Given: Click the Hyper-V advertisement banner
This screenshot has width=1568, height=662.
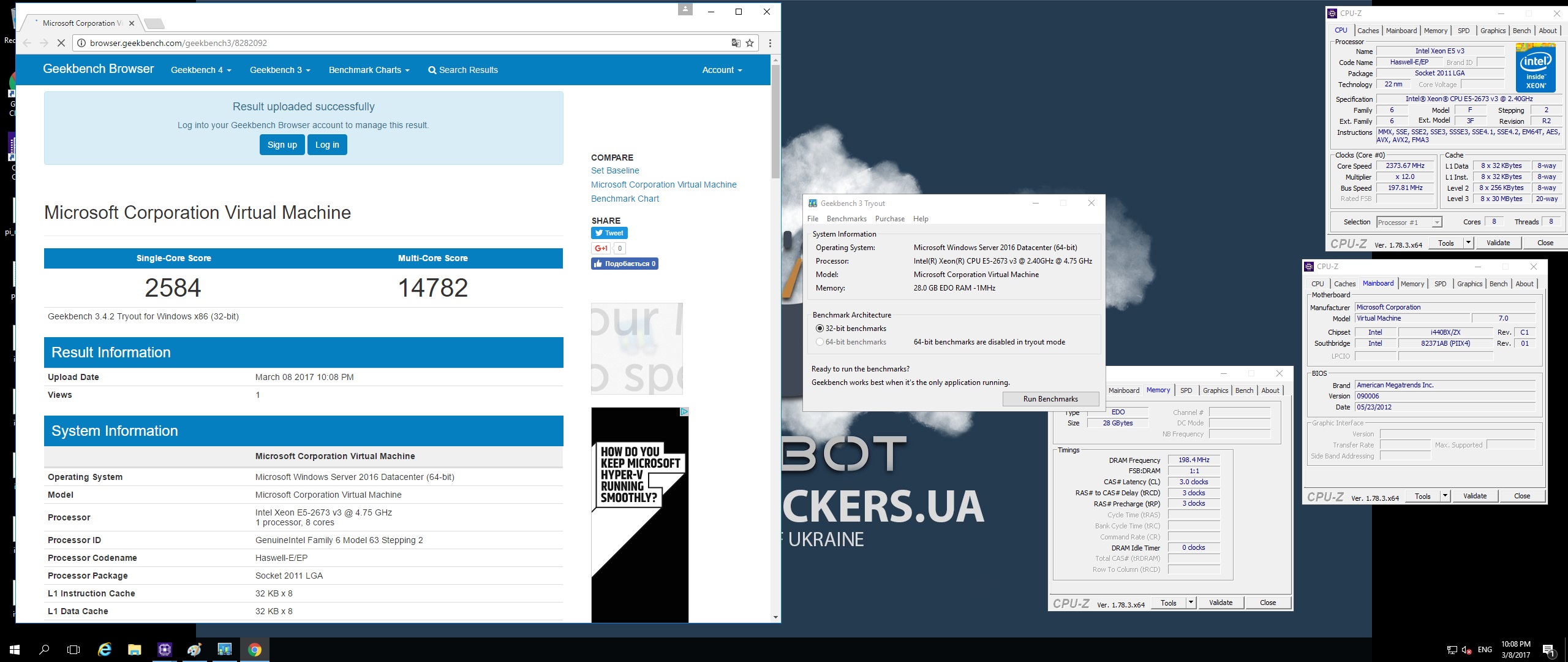Looking at the screenshot, I should click(x=639, y=515).
